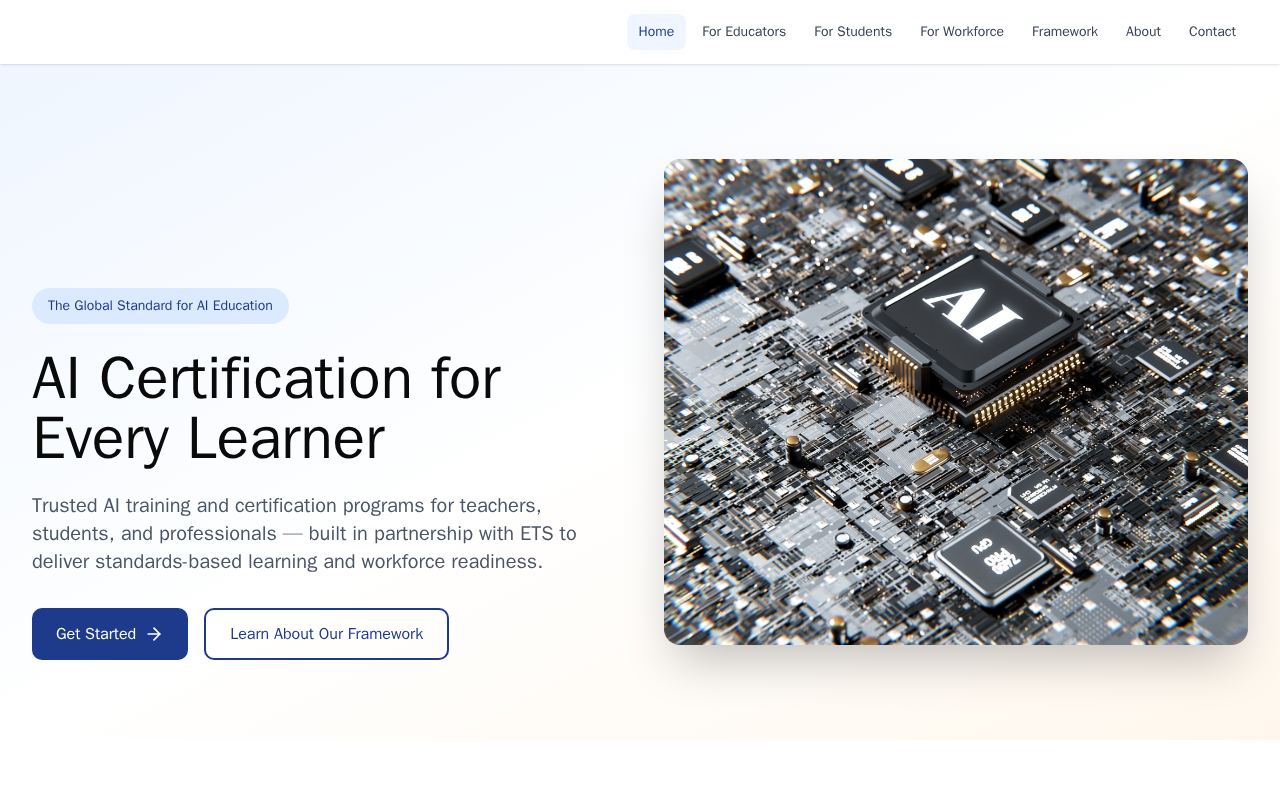Image resolution: width=1280 pixels, height=800 pixels.
Task: Click Learn About Our Framework button
Action: point(326,634)
